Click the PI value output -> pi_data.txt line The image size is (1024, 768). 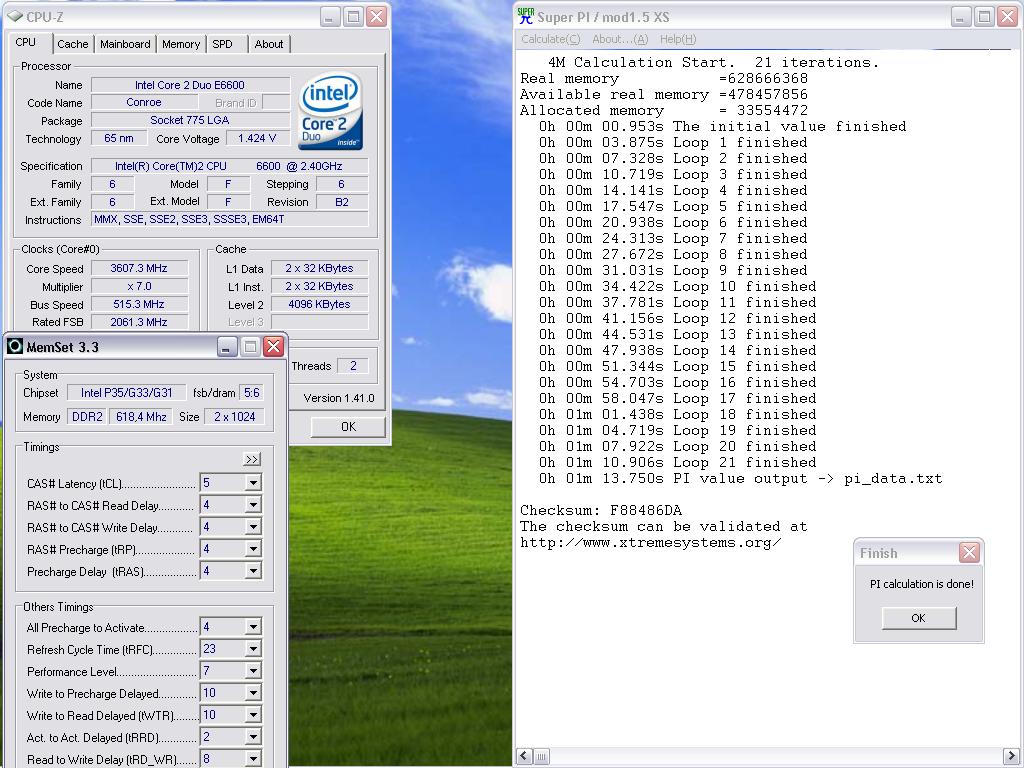click(x=741, y=479)
